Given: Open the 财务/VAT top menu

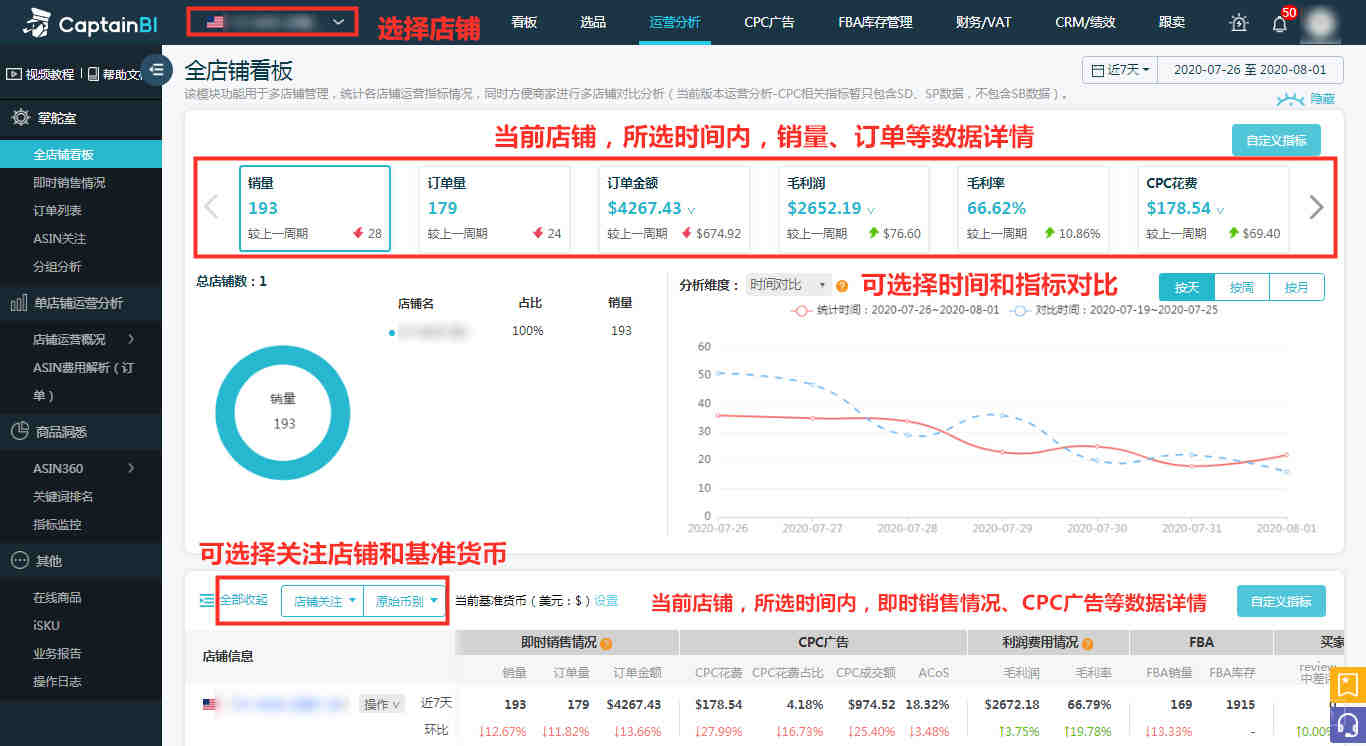Looking at the screenshot, I should [x=984, y=22].
